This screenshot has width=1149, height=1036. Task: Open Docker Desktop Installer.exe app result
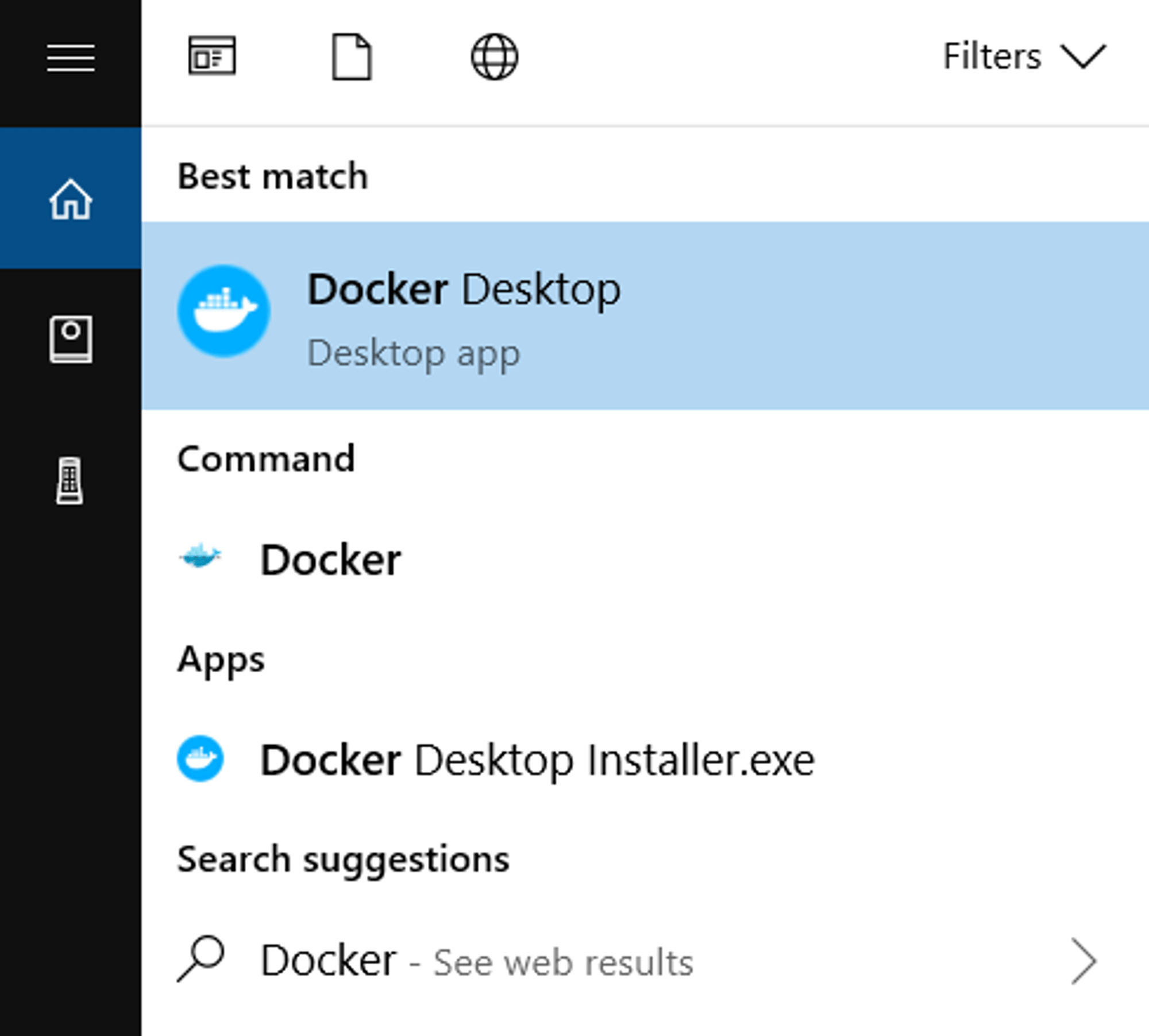537,761
